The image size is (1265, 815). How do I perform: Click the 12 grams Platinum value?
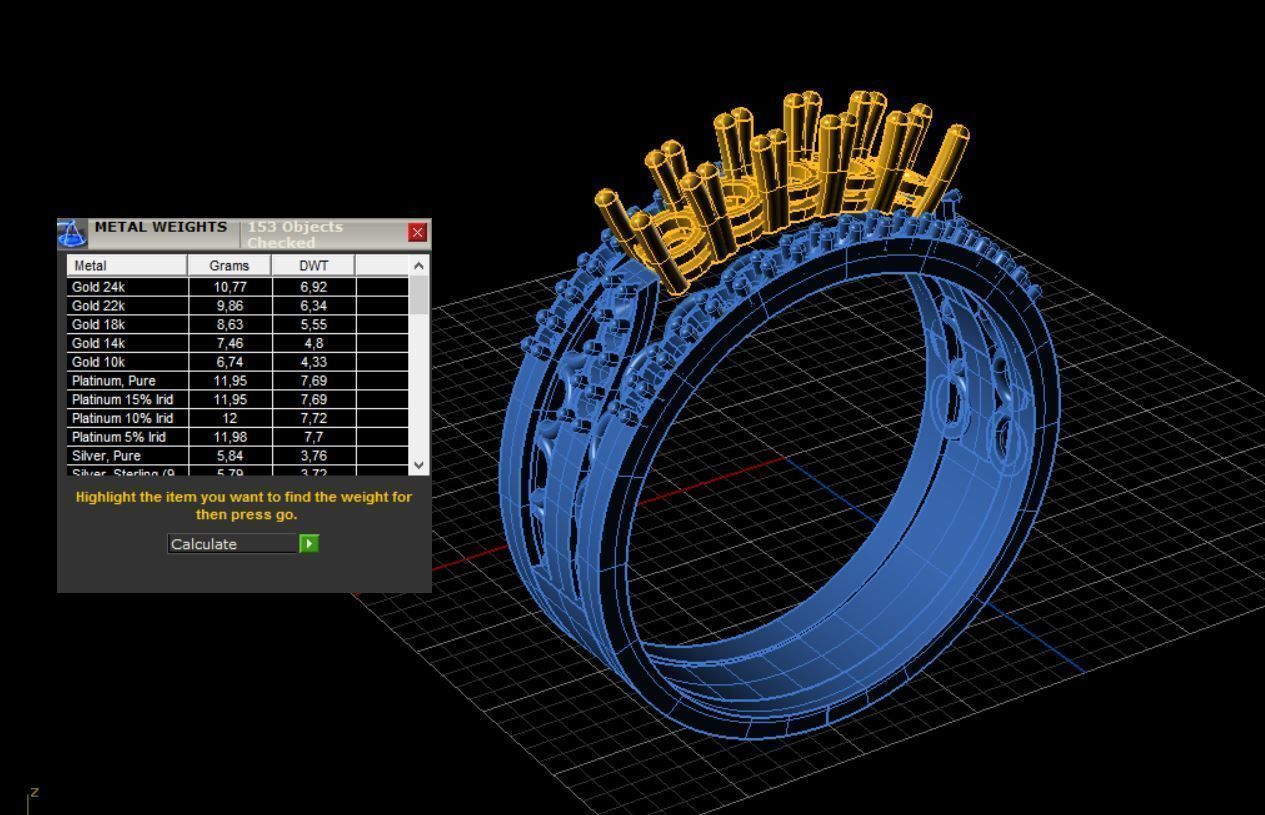pos(230,418)
